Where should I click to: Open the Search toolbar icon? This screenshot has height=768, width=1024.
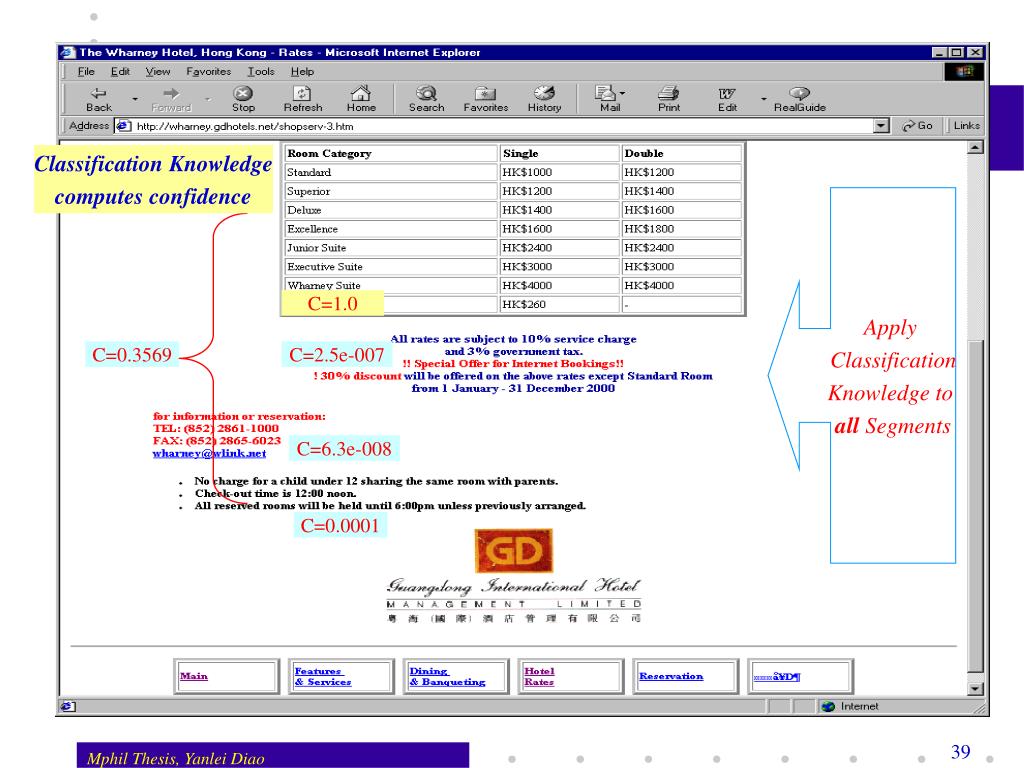426,93
